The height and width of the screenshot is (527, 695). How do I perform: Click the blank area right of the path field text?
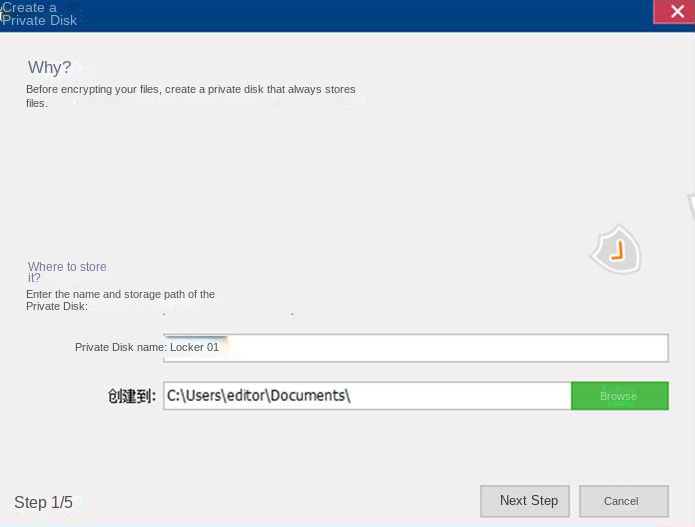[x=460, y=395]
